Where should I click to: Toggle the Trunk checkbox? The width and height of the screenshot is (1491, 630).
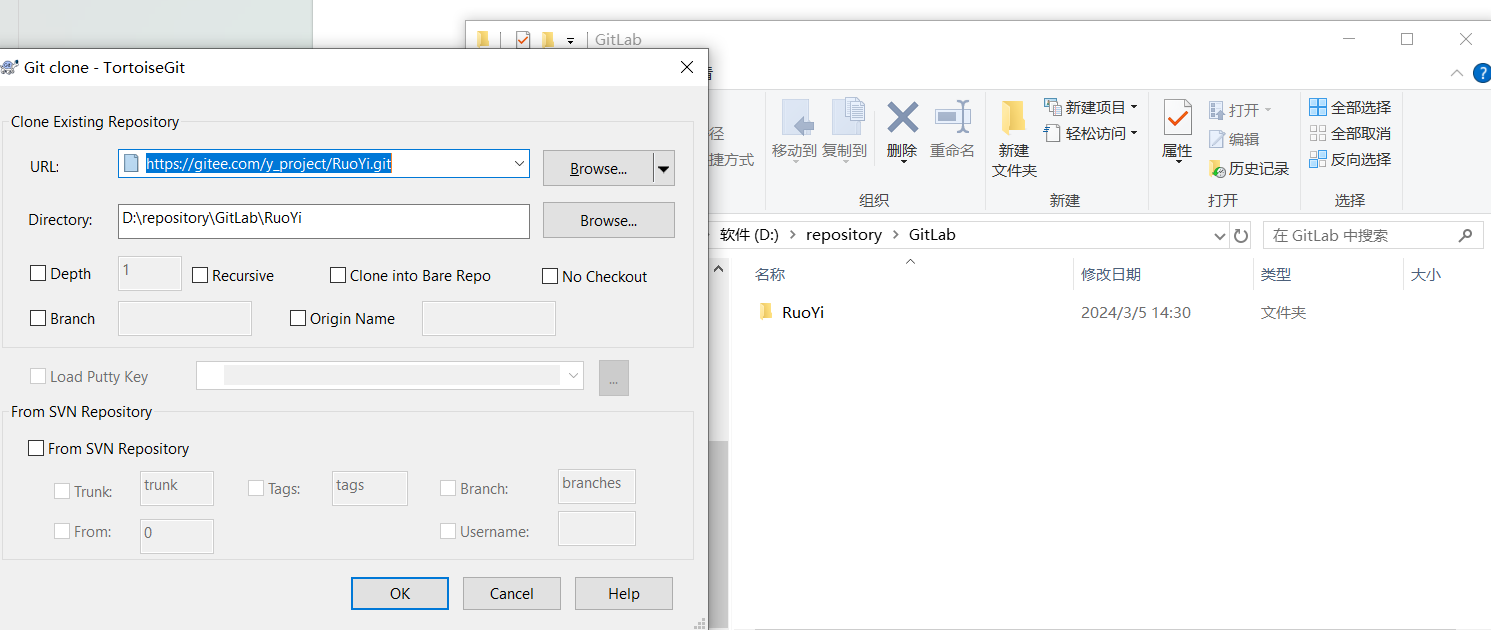click(x=62, y=491)
